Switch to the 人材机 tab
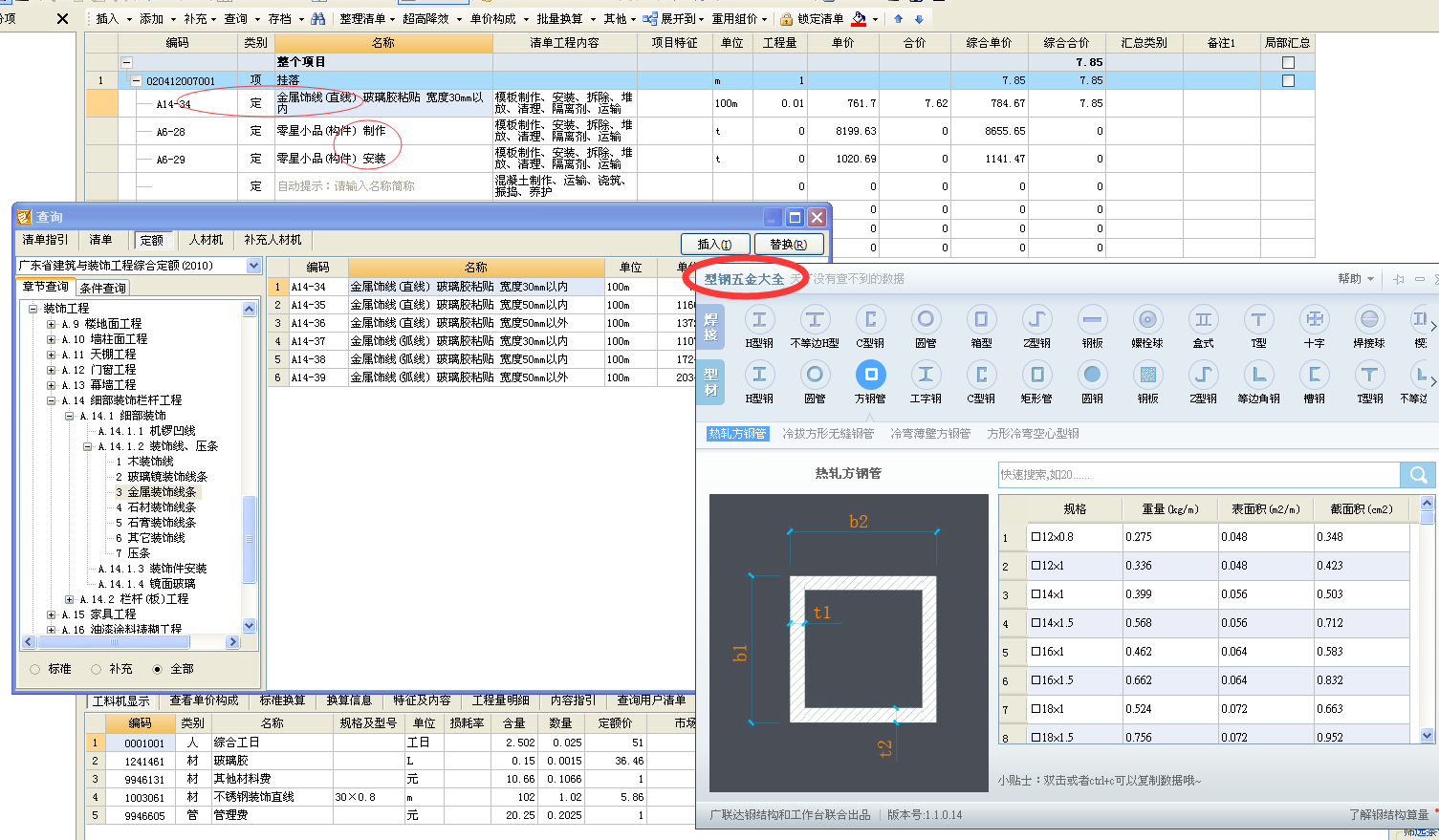Viewport: 1439px width, 840px height. 206,240
